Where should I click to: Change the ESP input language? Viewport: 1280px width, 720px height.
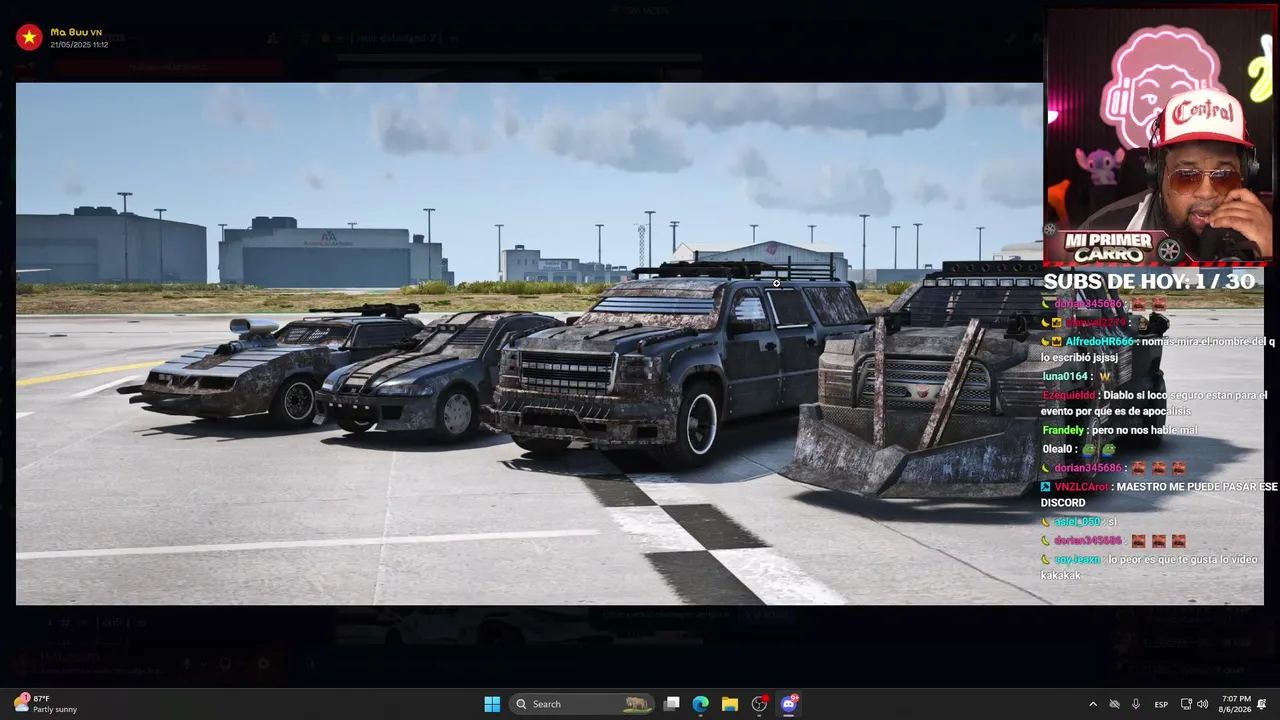pos(1161,704)
